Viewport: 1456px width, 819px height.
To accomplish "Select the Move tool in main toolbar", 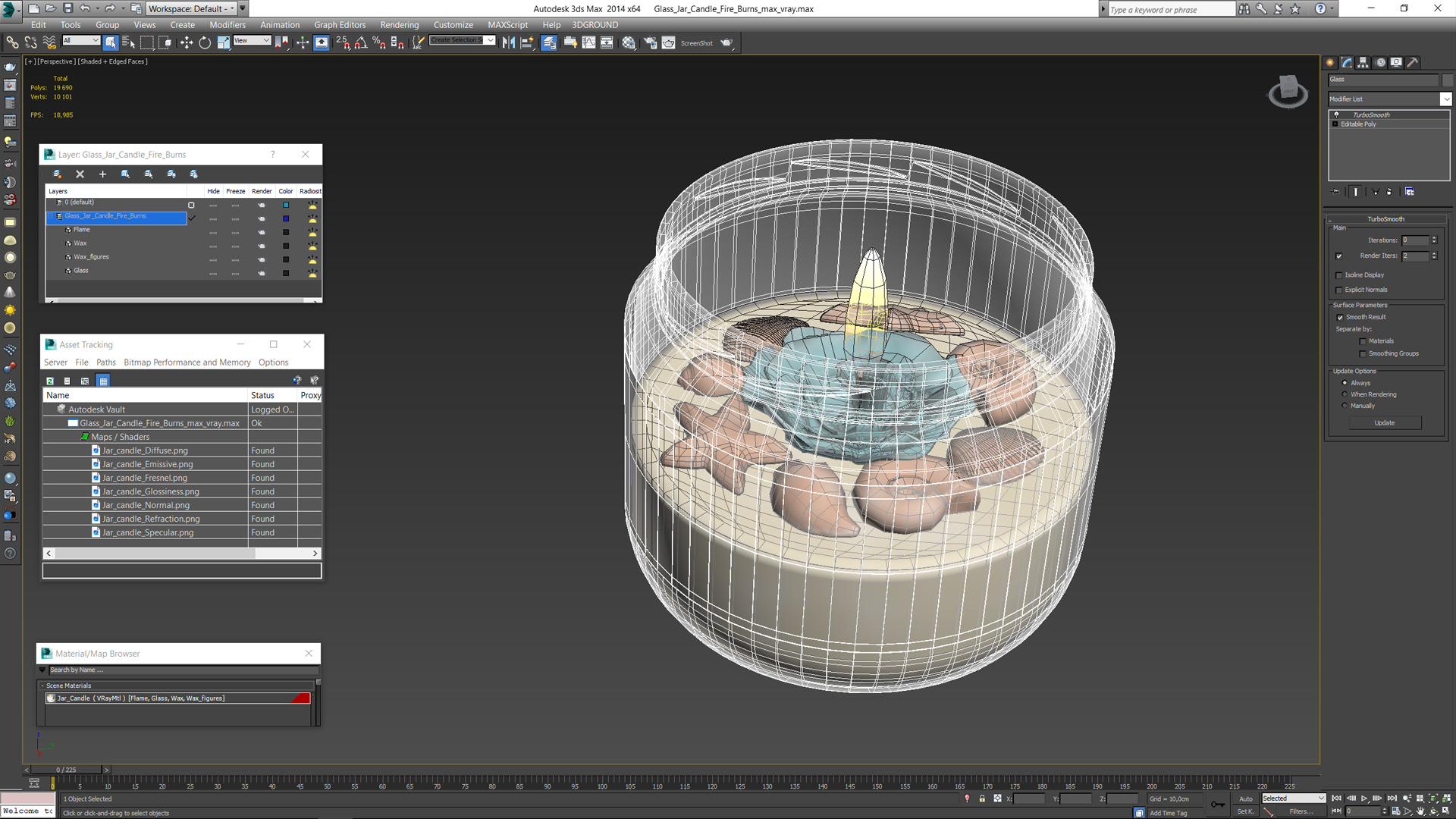I will click(x=187, y=42).
